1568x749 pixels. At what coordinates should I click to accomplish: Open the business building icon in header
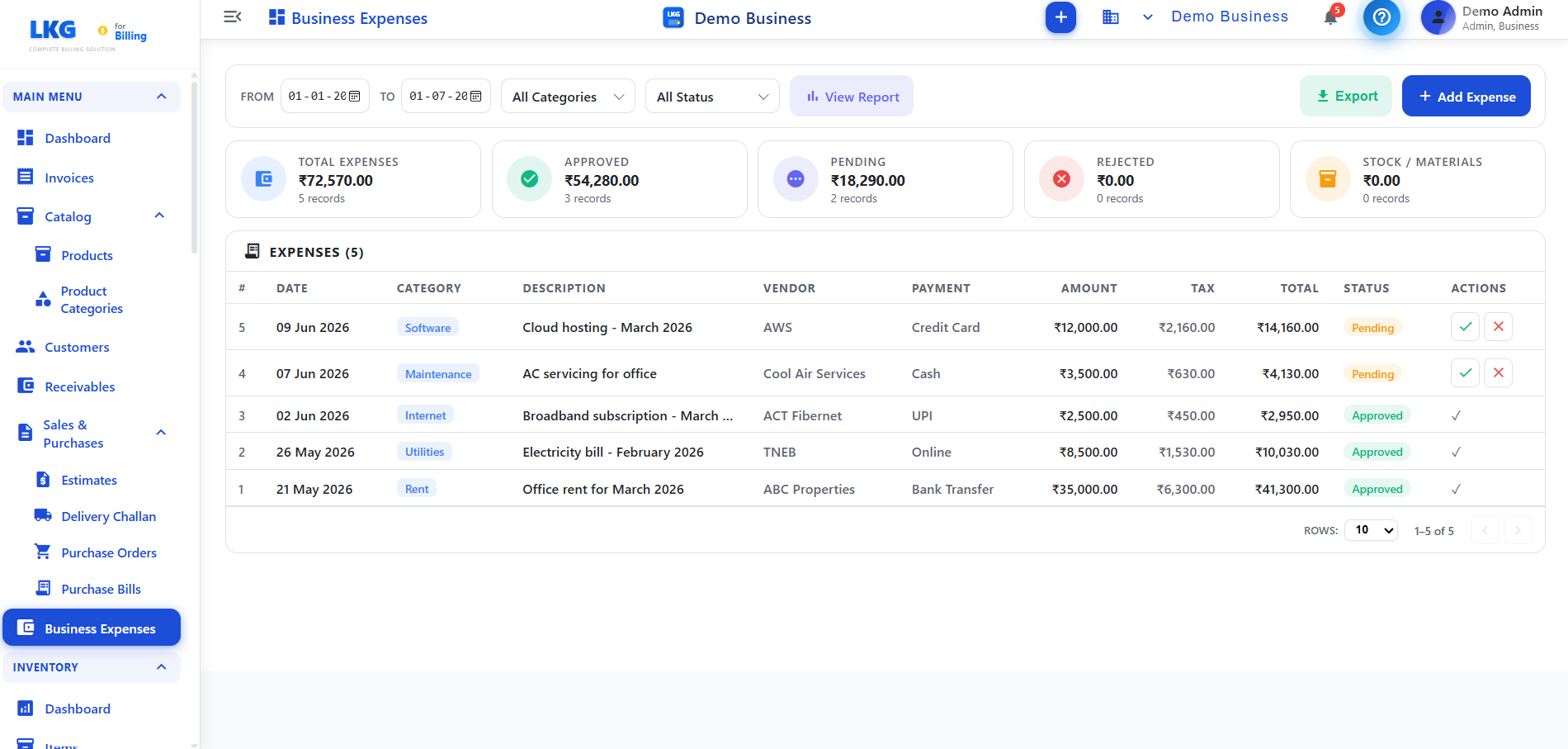(1111, 17)
